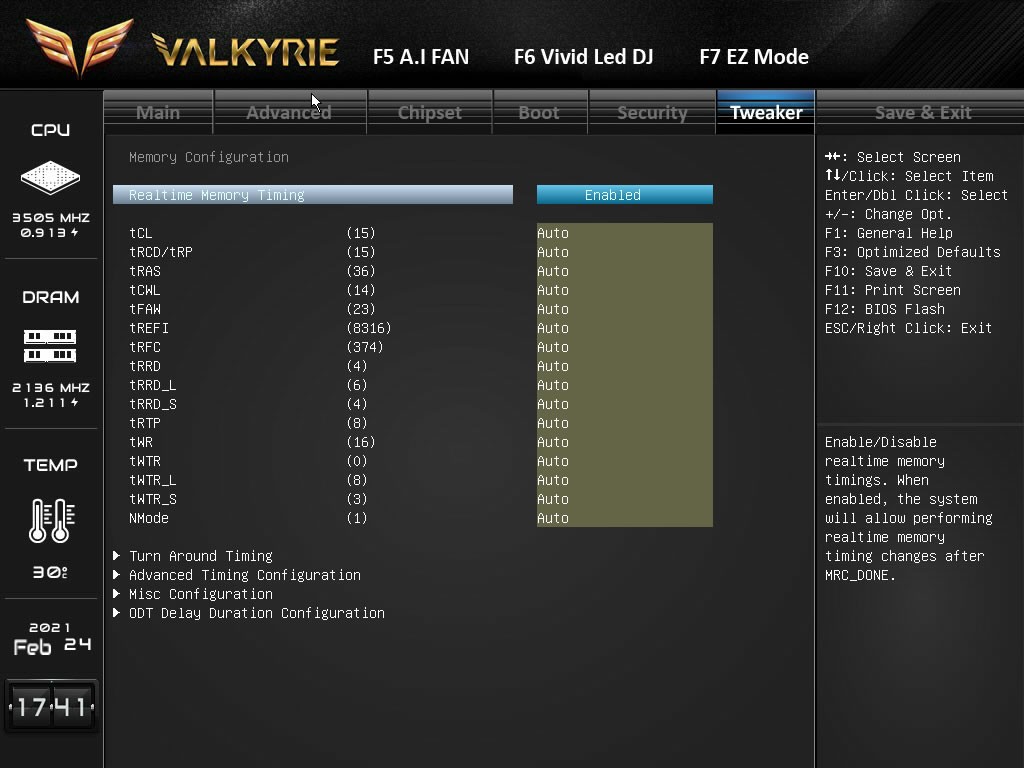The image size is (1024, 768).
Task: Click the F12: BIOS Flash help line
Action: pos(884,309)
